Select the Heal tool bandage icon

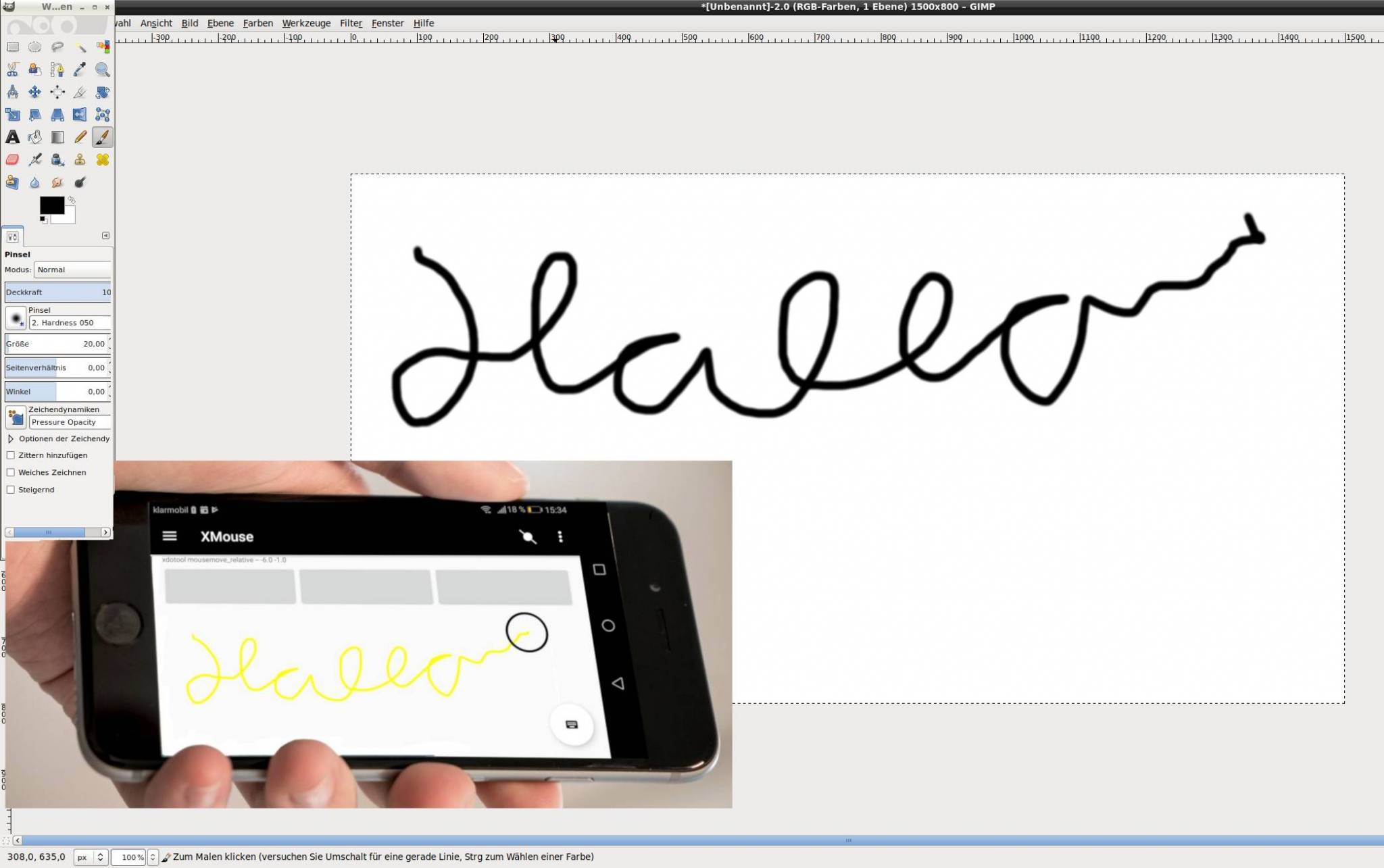[102, 160]
